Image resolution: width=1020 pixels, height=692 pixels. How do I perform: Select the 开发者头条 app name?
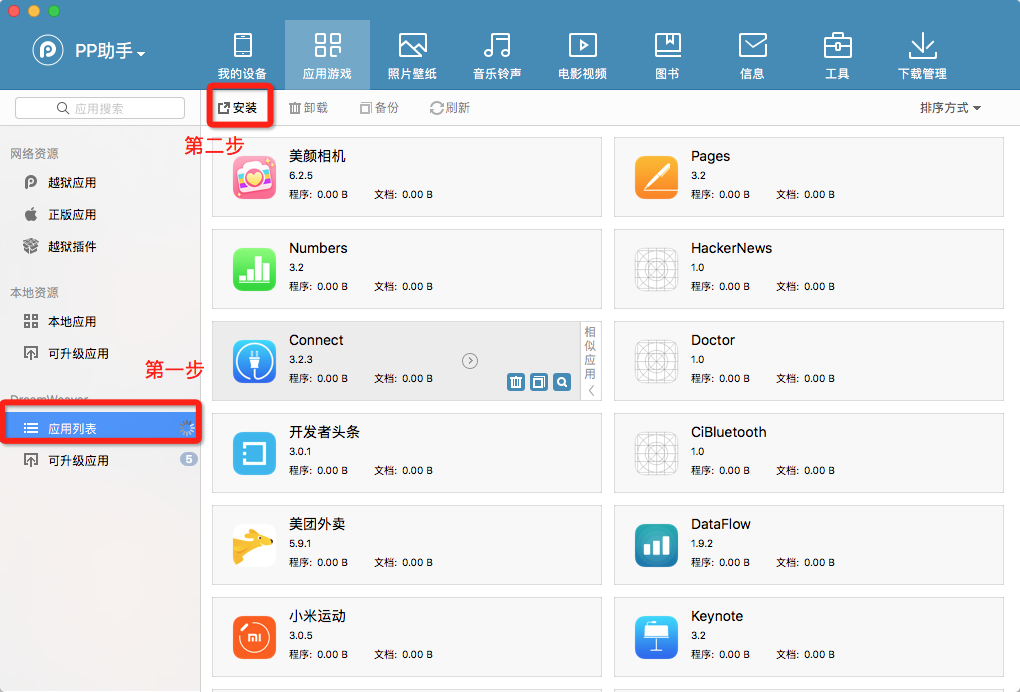(x=324, y=432)
